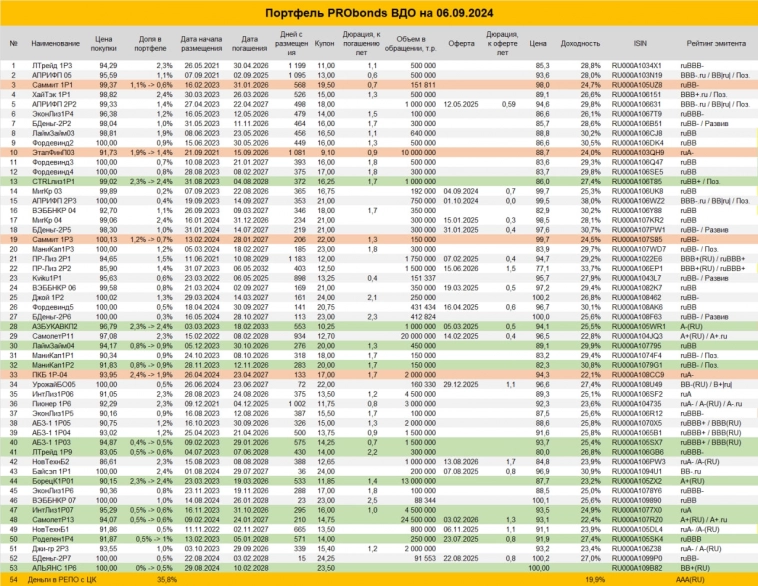Click the '35,8%' share value
The image size is (758, 586).
[167, 579]
